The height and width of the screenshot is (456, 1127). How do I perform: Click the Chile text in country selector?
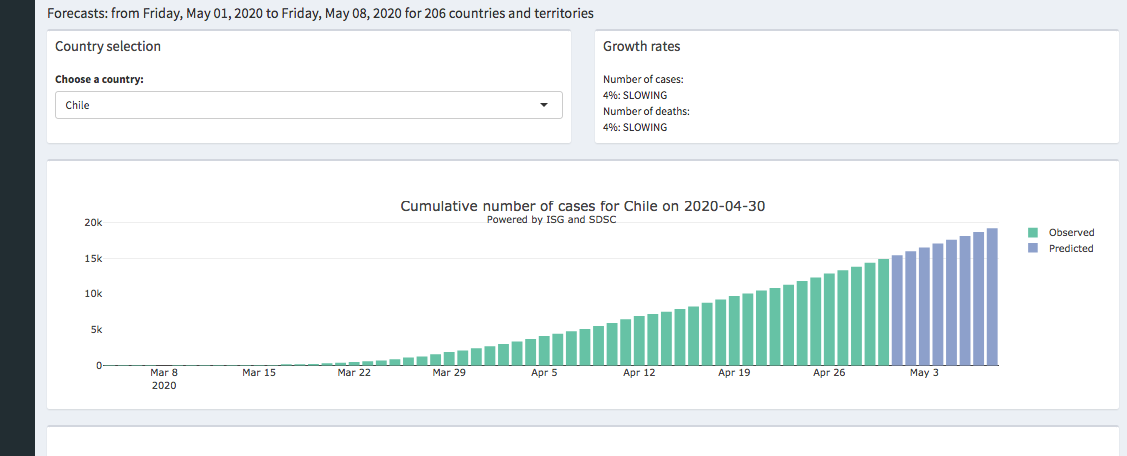[78, 105]
